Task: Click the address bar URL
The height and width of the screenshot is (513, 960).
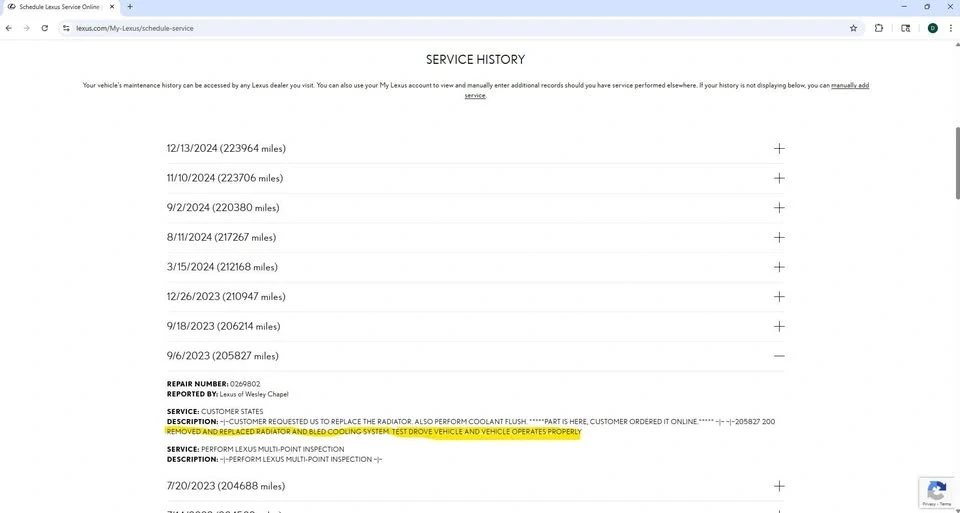Action: click(x=135, y=28)
